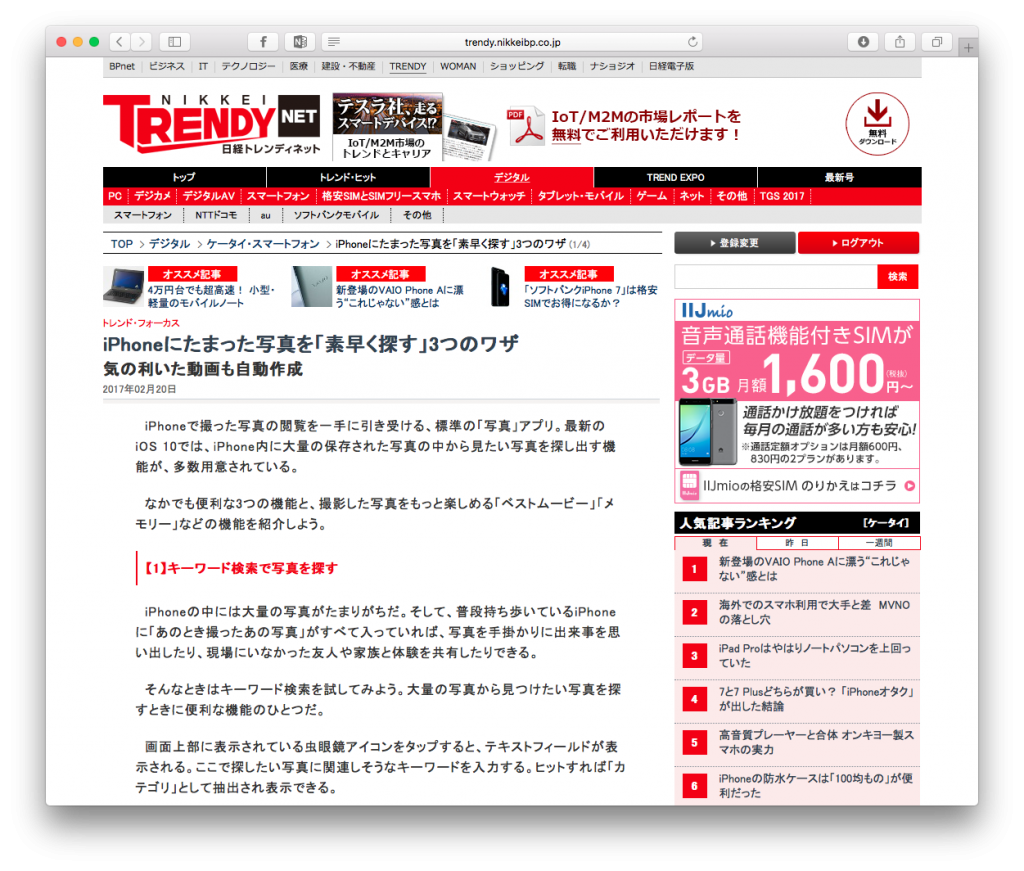
Task: Switch ranking to 一週間 tab
Action: tap(879, 543)
